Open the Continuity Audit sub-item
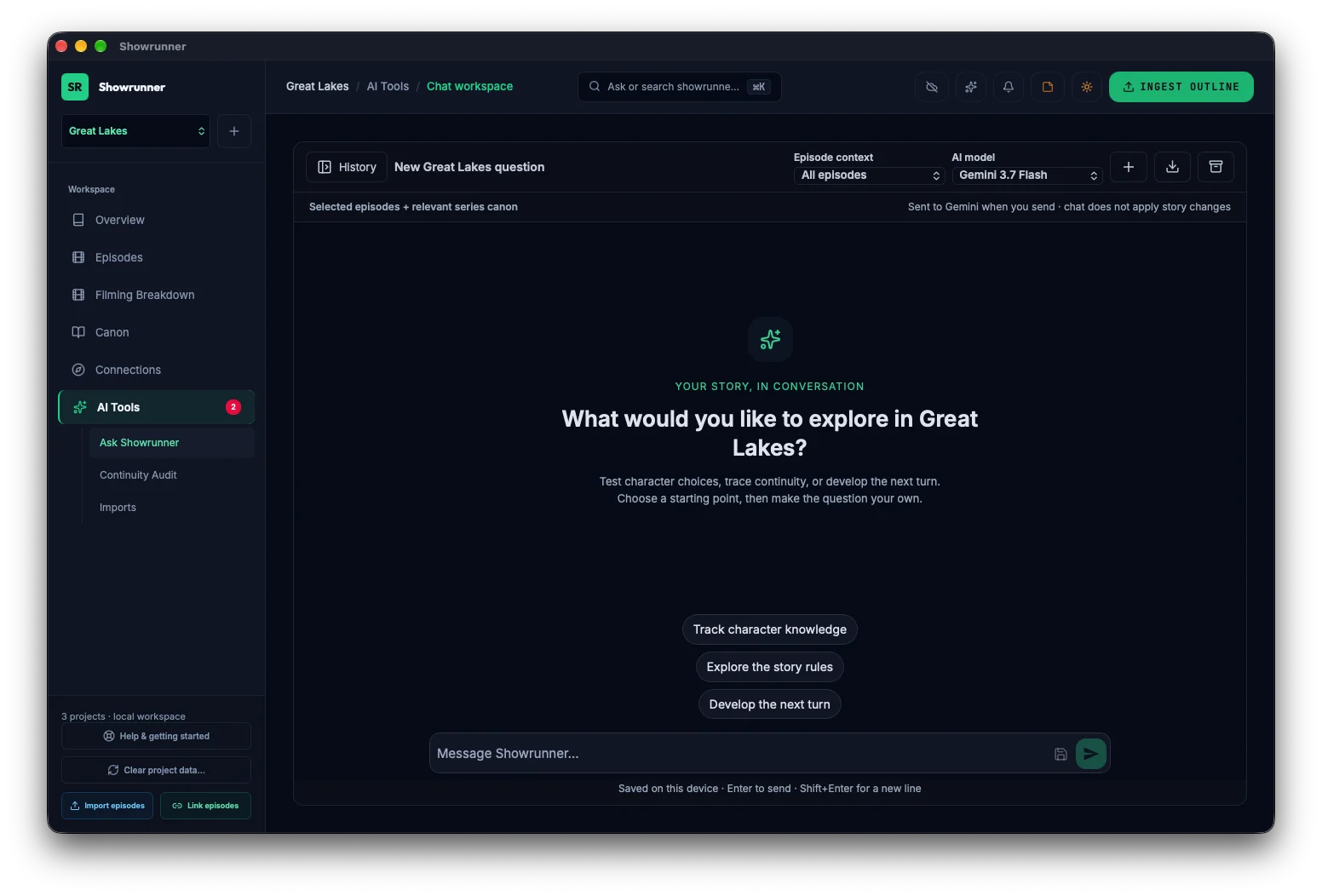The height and width of the screenshot is (896, 1322). tap(172, 475)
